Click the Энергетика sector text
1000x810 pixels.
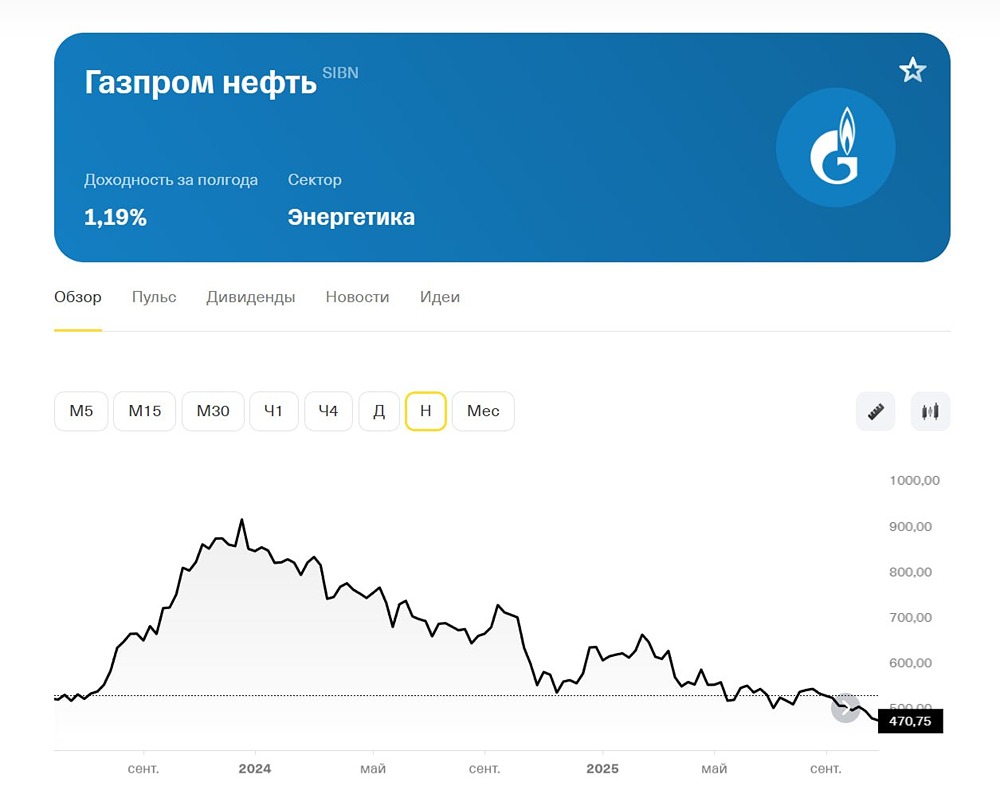tap(351, 216)
